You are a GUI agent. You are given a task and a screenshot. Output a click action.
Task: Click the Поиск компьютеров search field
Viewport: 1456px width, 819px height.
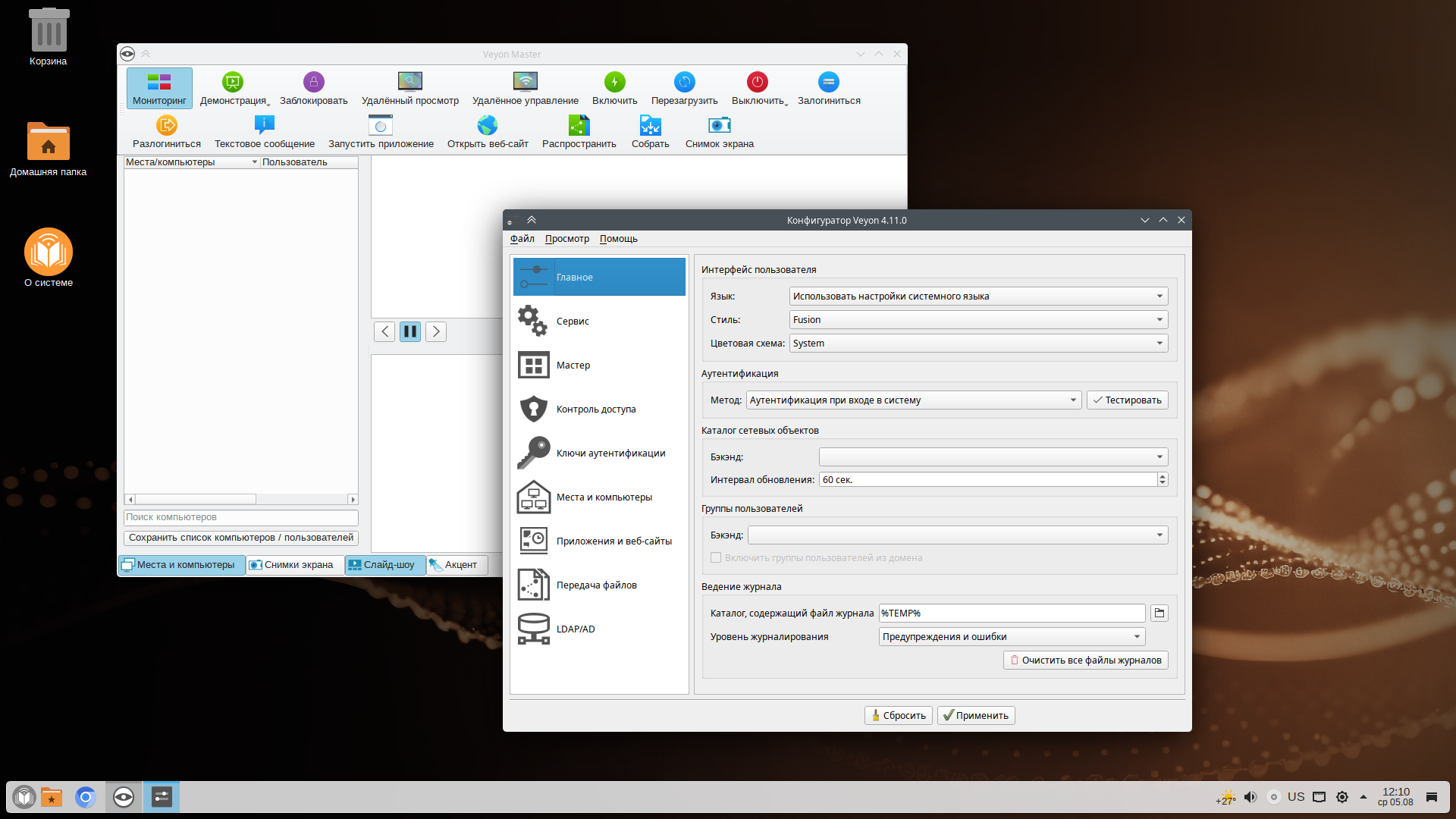[241, 517]
